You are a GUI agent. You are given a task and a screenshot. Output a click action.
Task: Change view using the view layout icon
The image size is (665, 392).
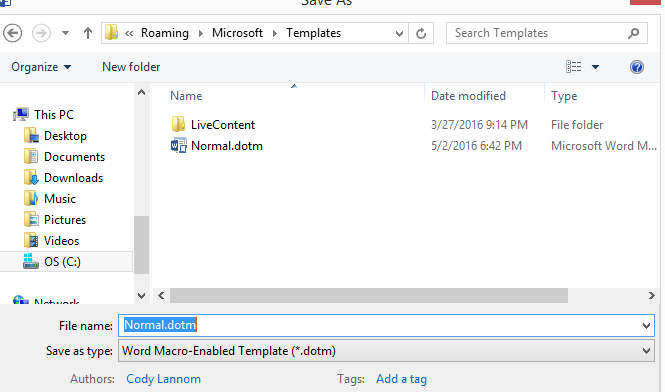pyautogui.click(x=573, y=67)
